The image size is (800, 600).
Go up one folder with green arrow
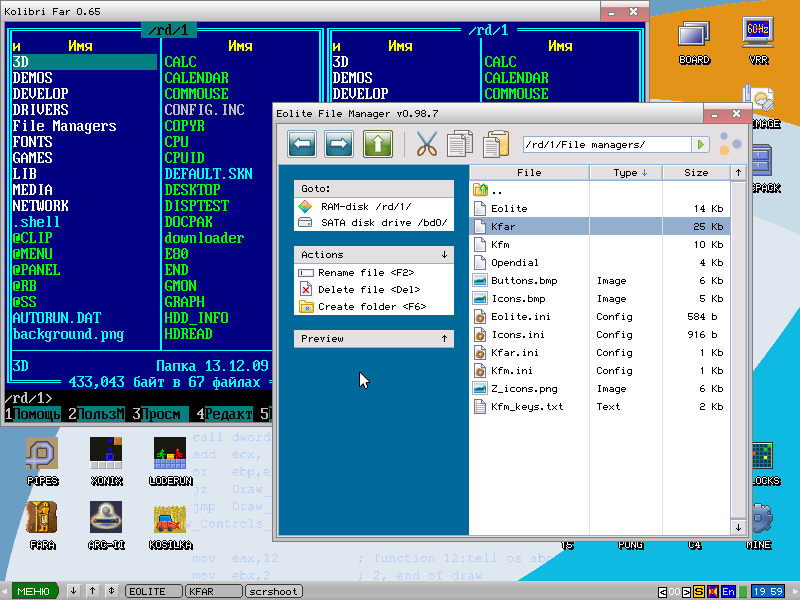(x=378, y=144)
